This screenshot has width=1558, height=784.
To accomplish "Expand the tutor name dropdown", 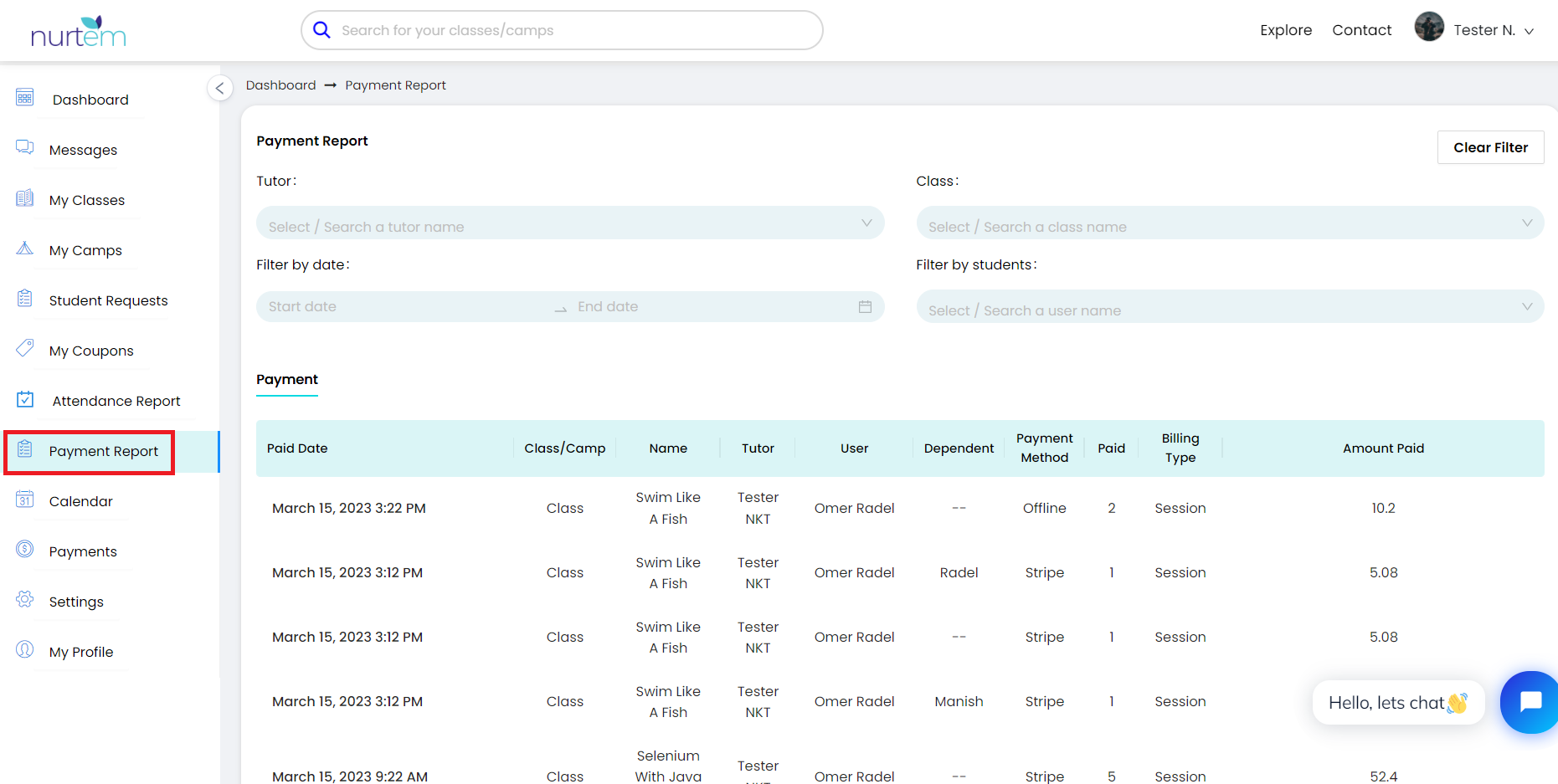I will coord(569,223).
